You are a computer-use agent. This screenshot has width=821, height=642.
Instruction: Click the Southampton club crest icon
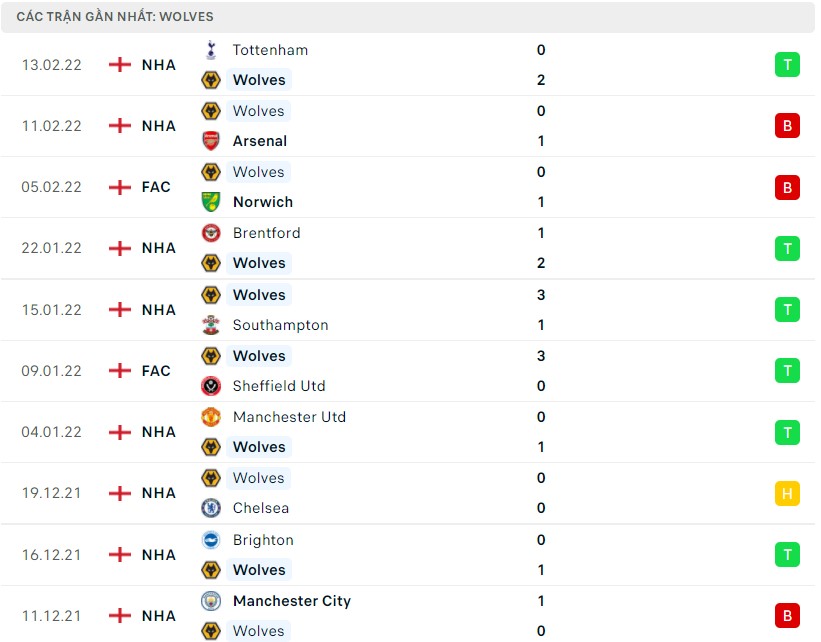click(211, 325)
